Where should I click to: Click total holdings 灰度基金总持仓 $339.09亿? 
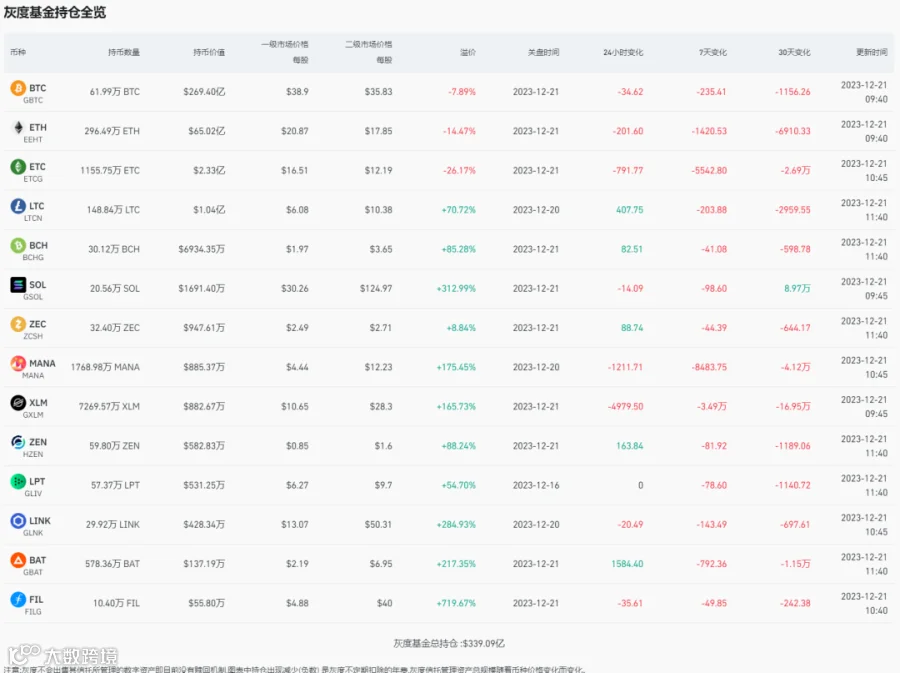(x=449, y=644)
